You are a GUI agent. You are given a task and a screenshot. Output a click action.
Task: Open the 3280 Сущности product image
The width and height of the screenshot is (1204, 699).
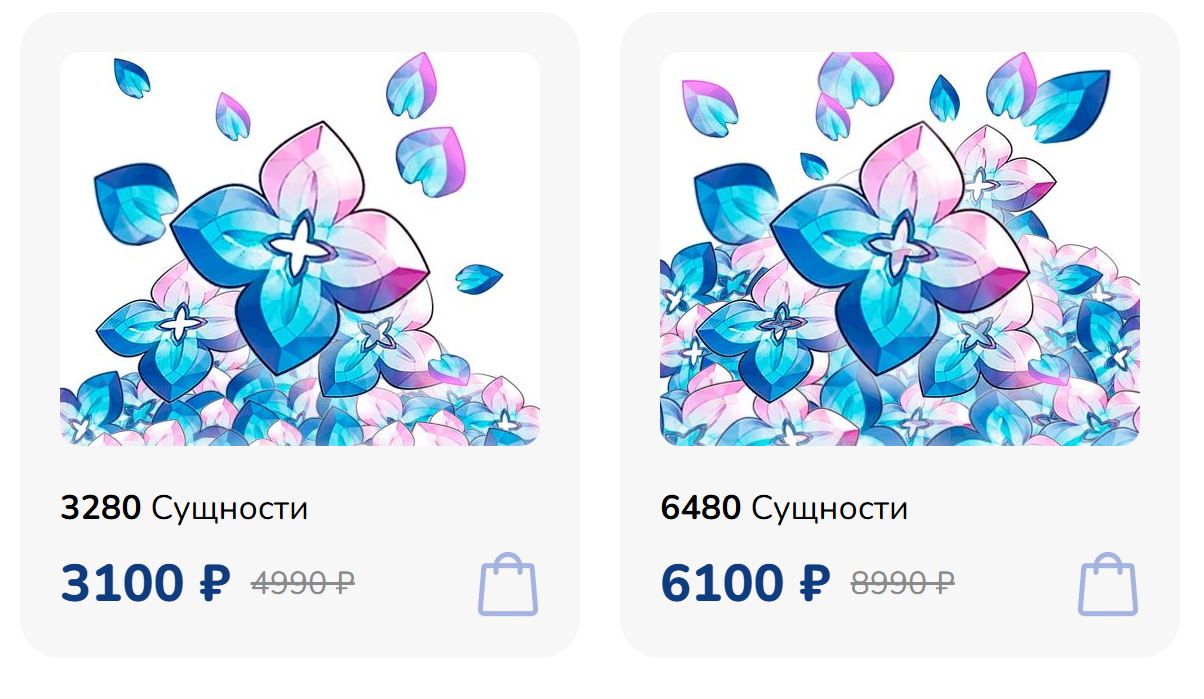pyautogui.click(x=300, y=249)
